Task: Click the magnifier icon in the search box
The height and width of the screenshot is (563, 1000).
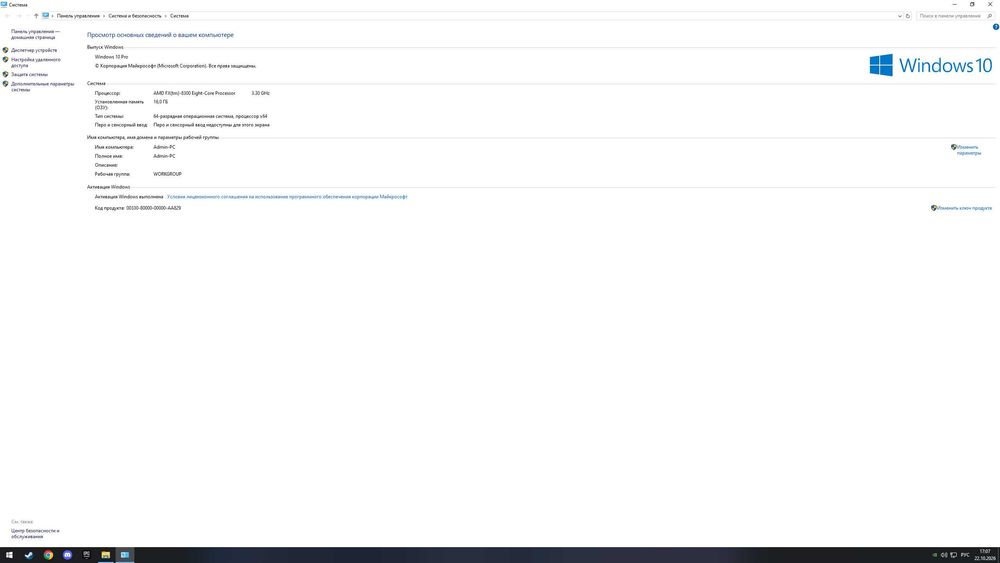Action: (990, 16)
